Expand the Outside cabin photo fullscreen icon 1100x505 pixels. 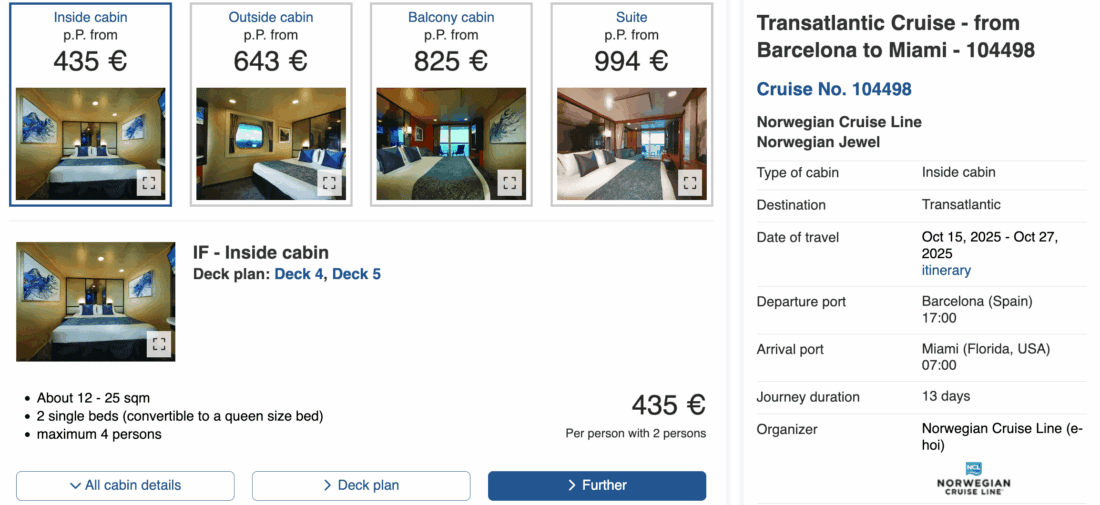pos(329,183)
